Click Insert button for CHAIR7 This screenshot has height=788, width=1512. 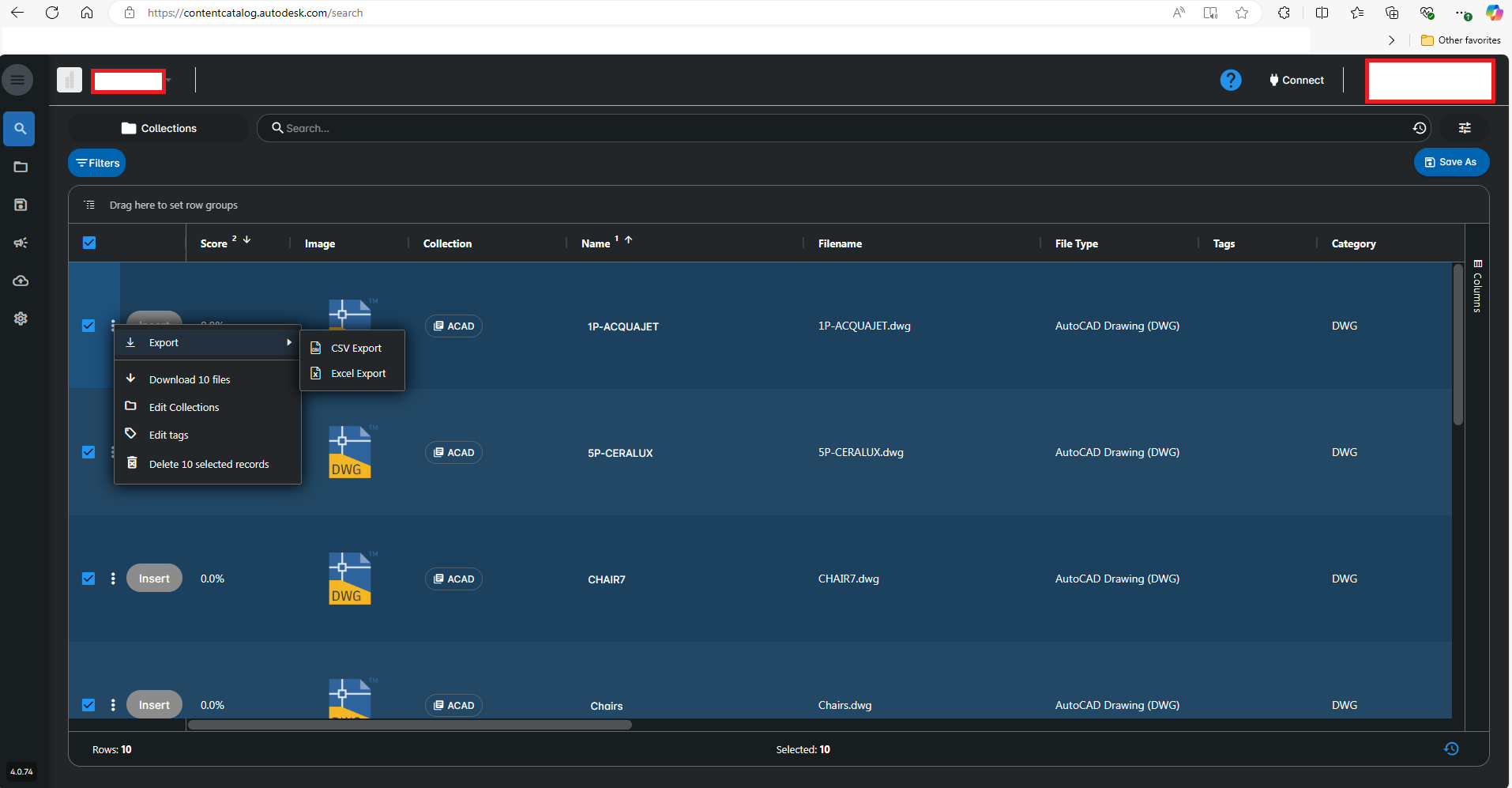point(154,579)
